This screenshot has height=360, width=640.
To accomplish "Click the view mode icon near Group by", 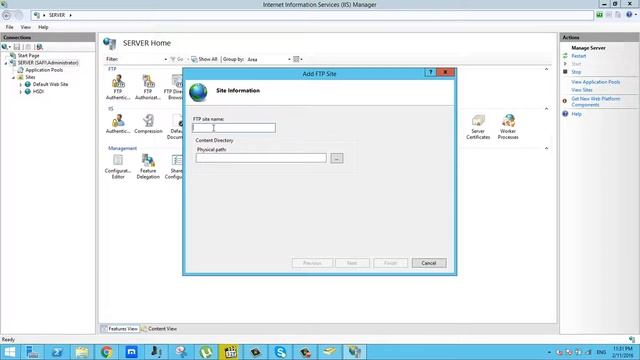I will (x=296, y=59).
